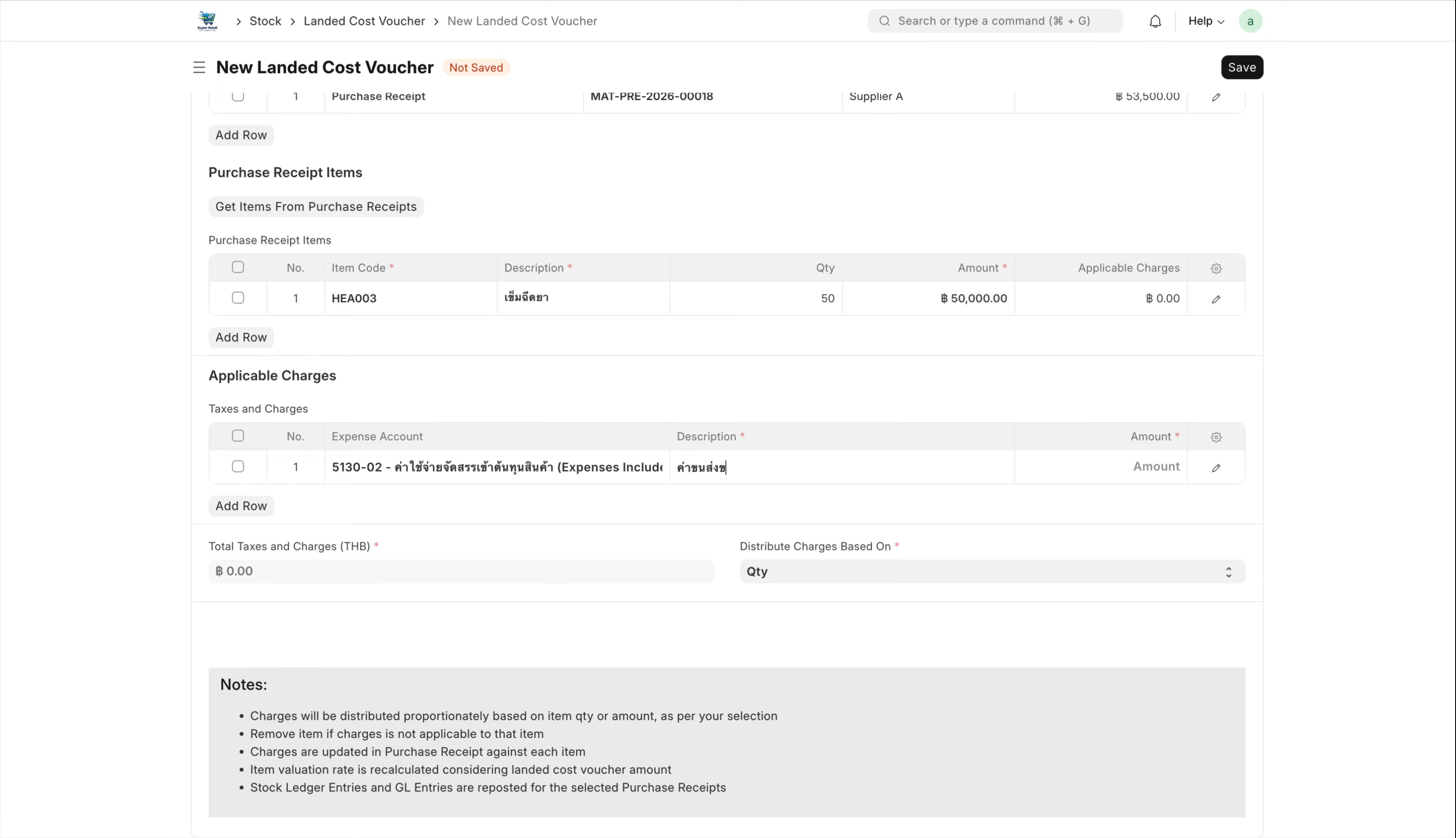Go to Landed Cost Voucher breadcrumb
This screenshot has width=1456, height=838.
(364, 21)
